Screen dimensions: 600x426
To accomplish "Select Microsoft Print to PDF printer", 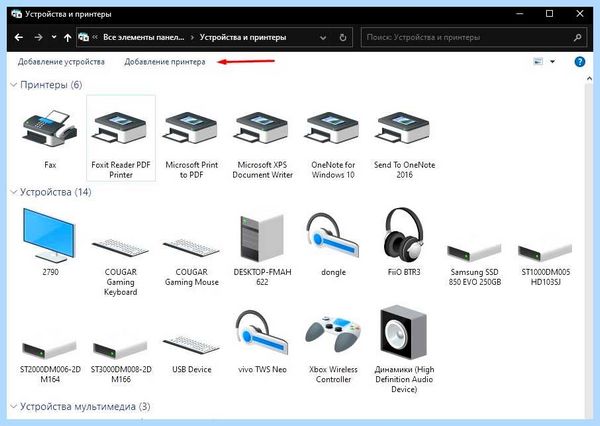I will [191, 128].
